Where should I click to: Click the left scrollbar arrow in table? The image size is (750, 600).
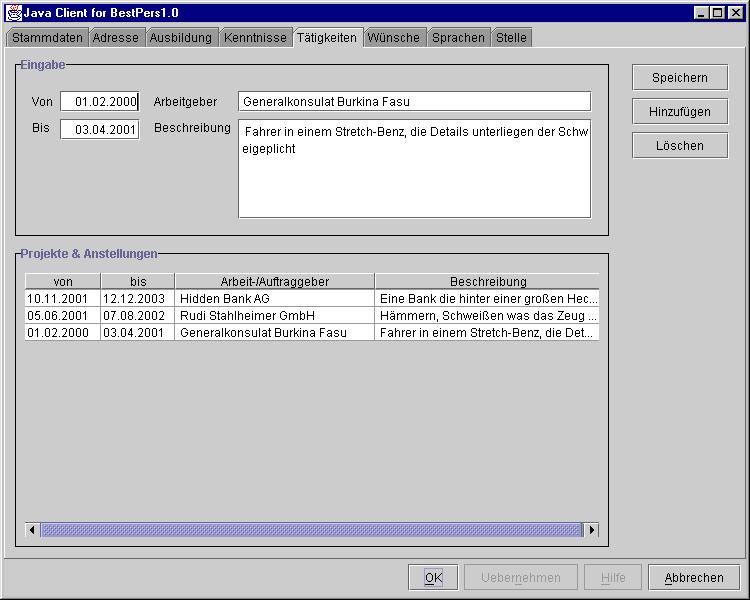tap(32, 530)
